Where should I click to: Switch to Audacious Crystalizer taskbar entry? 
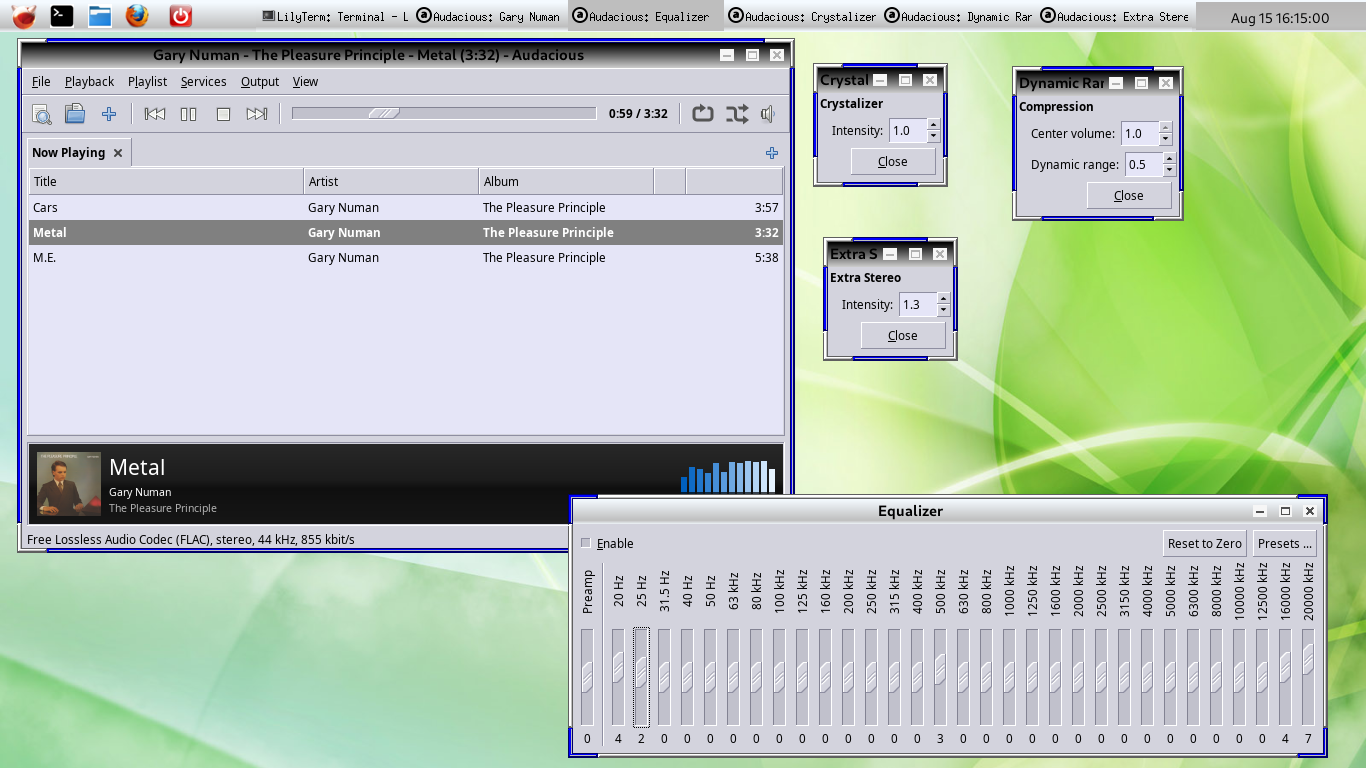[x=803, y=17]
